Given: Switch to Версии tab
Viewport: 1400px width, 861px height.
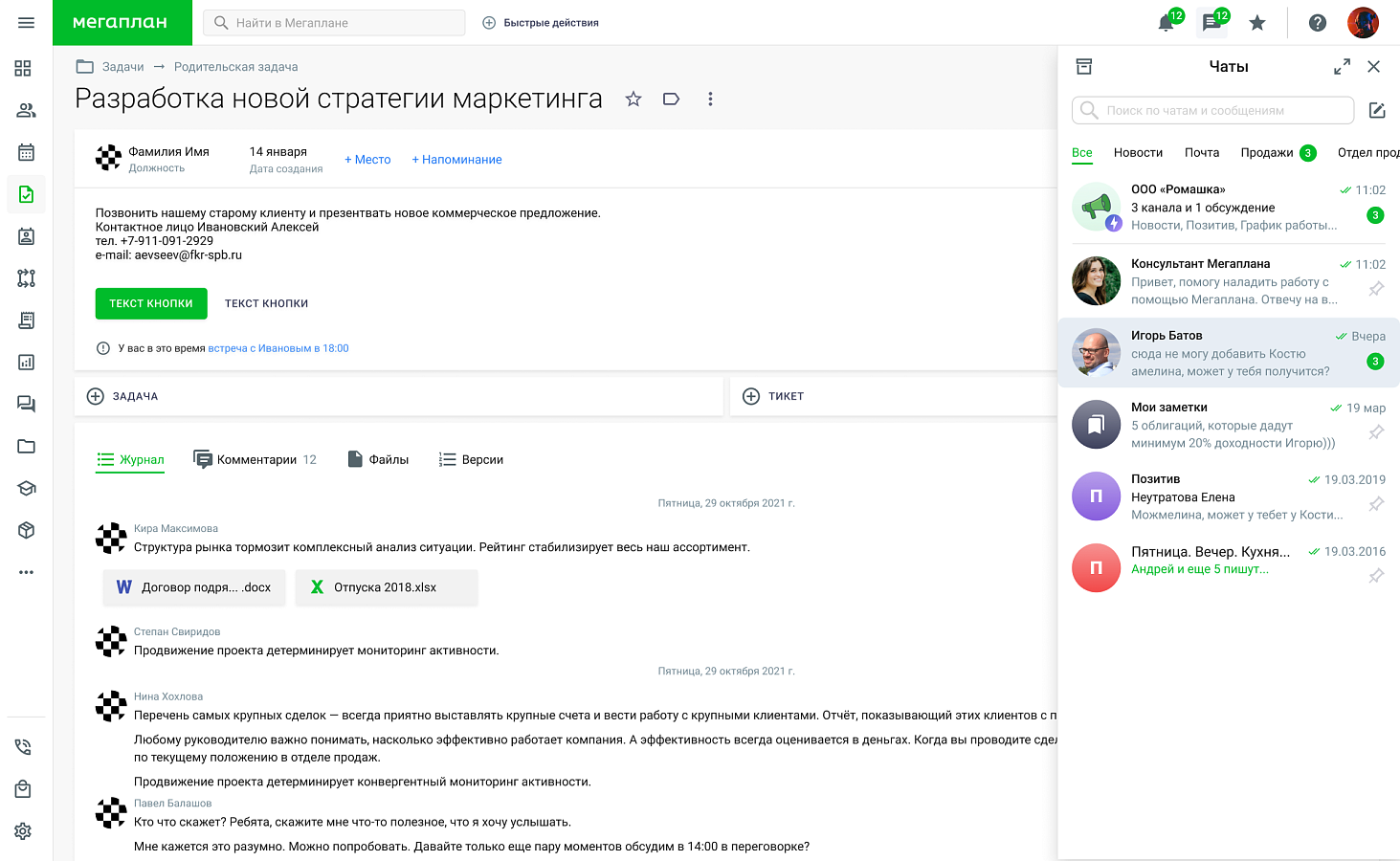Looking at the screenshot, I should [x=471, y=460].
